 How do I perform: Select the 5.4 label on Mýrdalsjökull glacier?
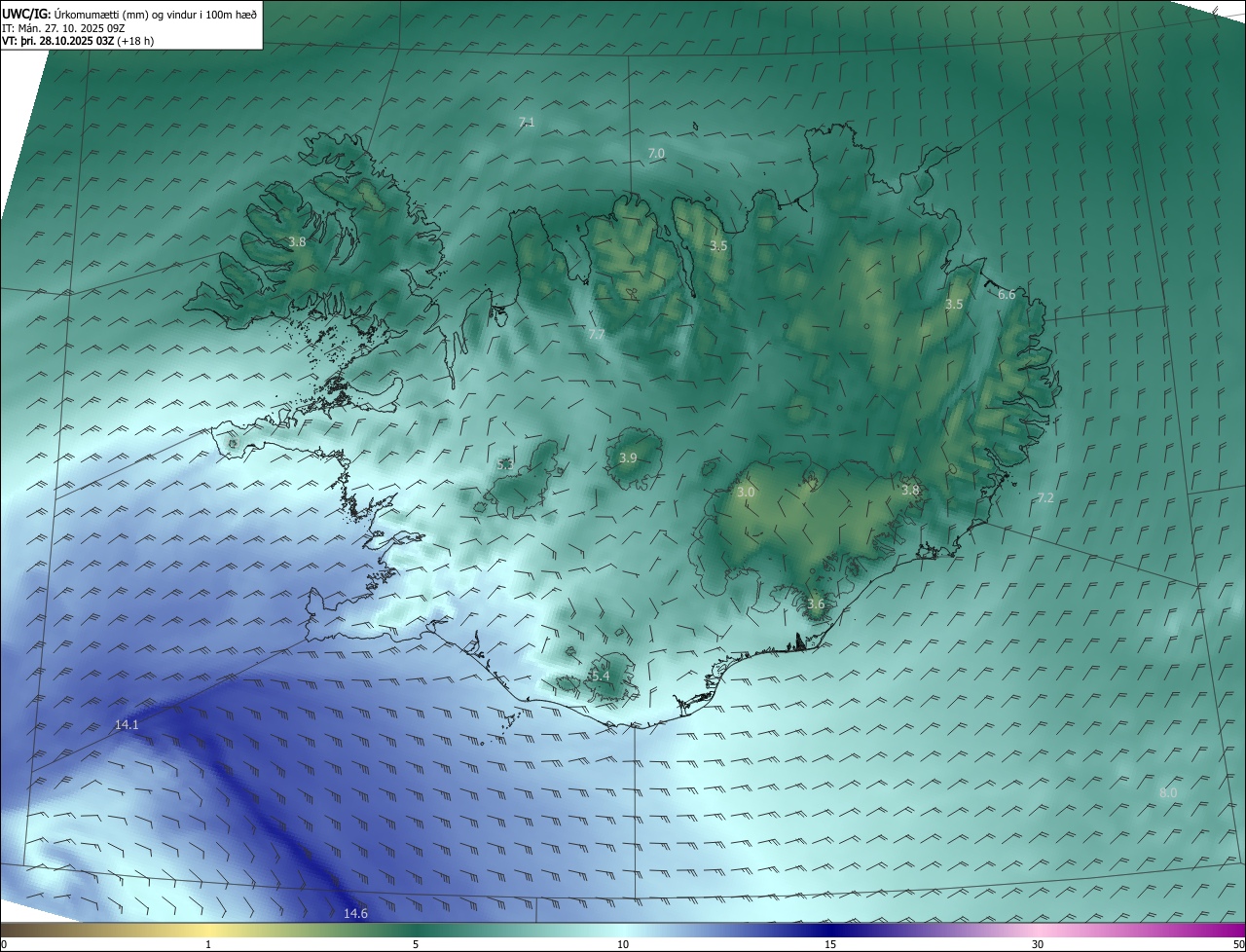tap(600, 676)
